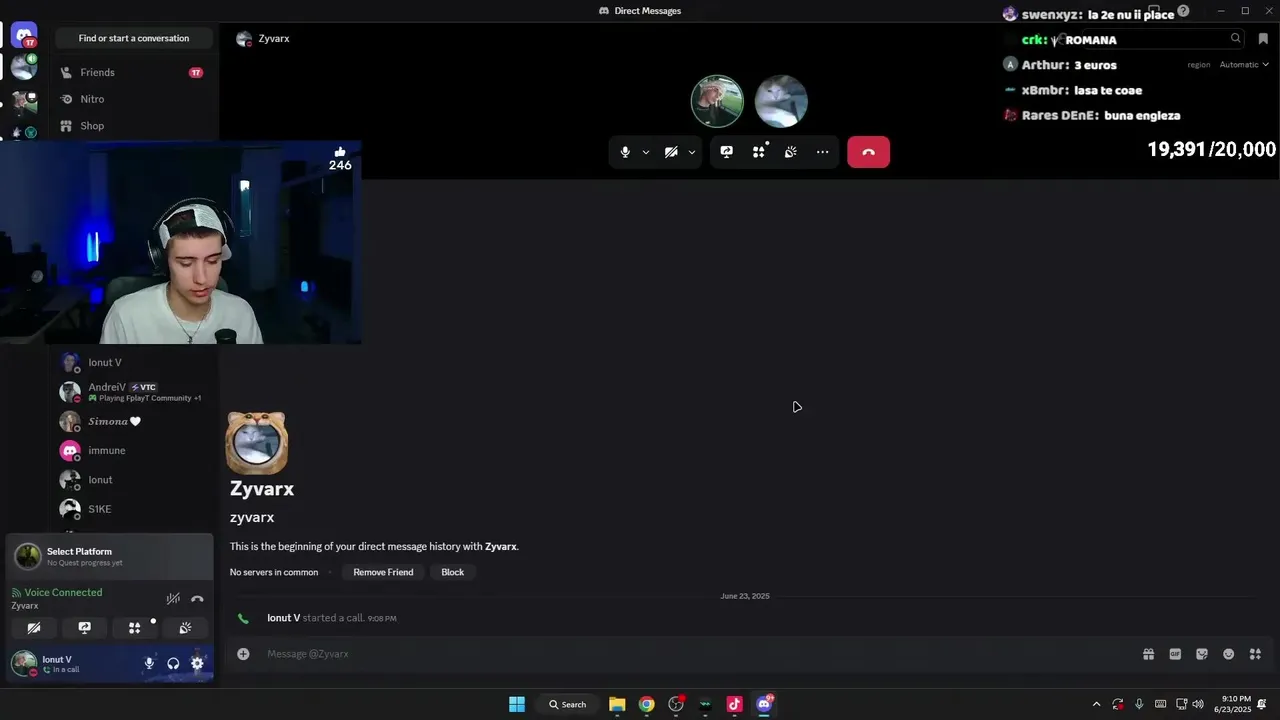Turn on camera in Voice Connected panel
This screenshot has width=1280, height=720.
coord(34,628)
